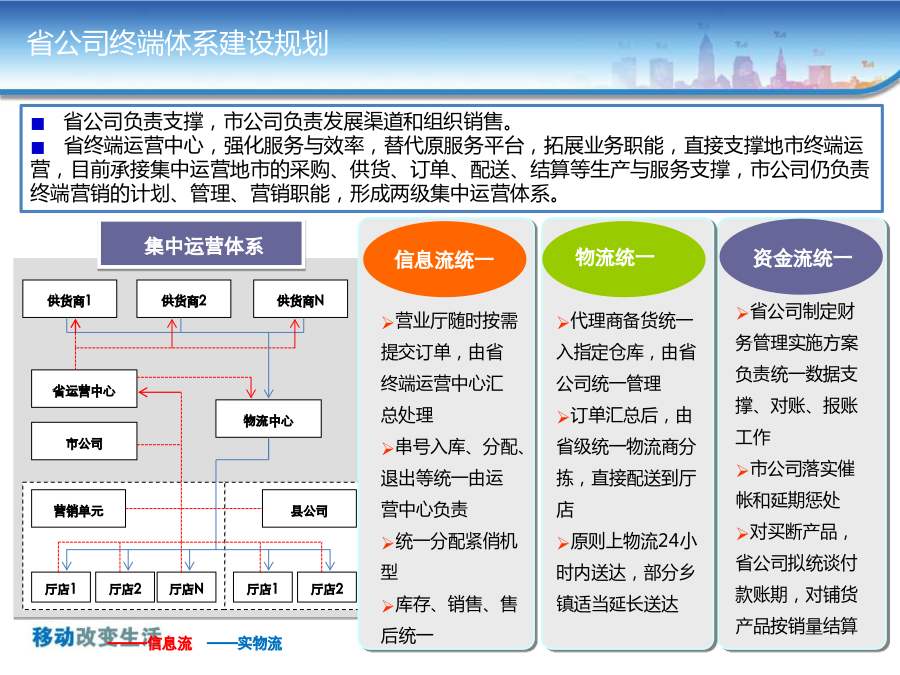Click bullet 市公司落实催帐和延期惩处
The width and height of the screenshot is (900, 675).
tap(796, 484)
